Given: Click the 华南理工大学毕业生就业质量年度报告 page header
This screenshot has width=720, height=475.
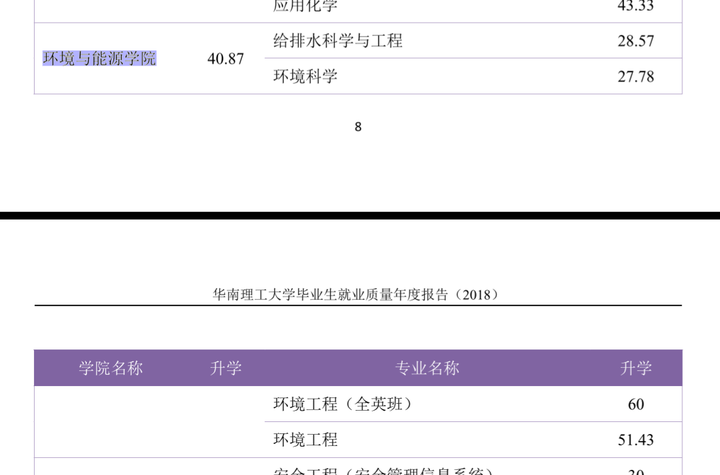Looking at the screenshot, I should click(356, 295).
